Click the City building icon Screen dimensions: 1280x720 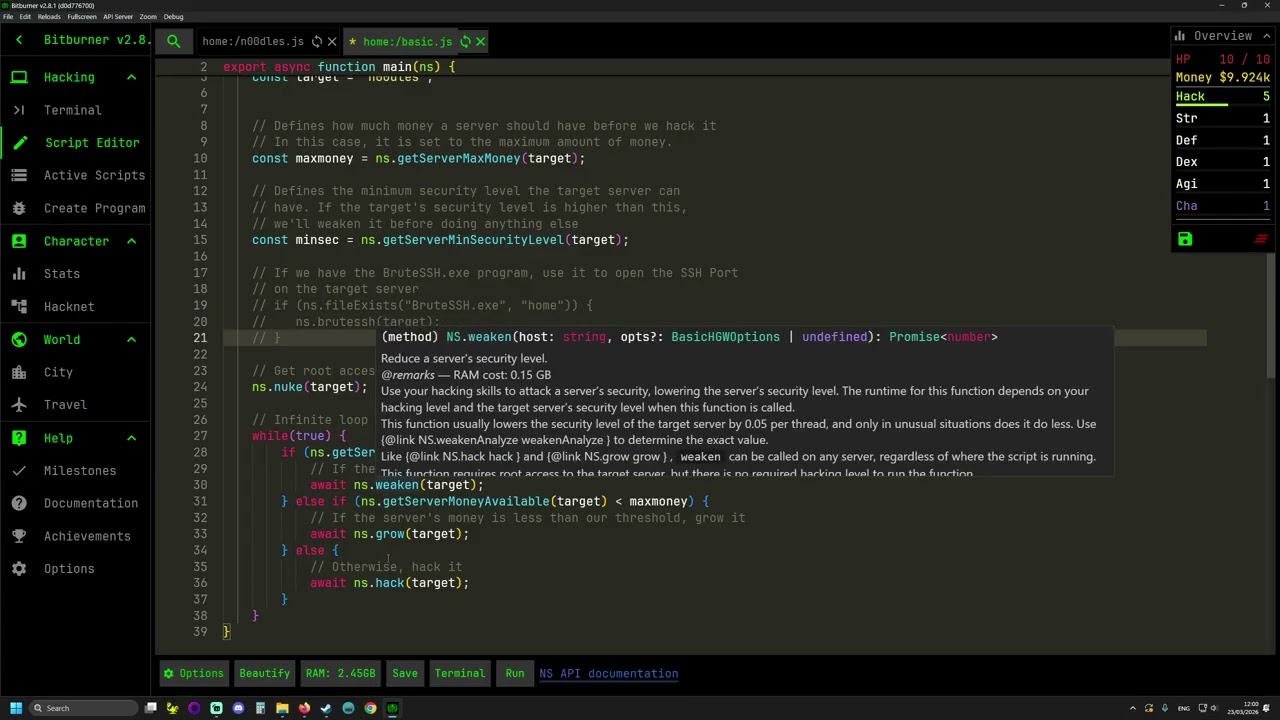click(x=19, y=372)
